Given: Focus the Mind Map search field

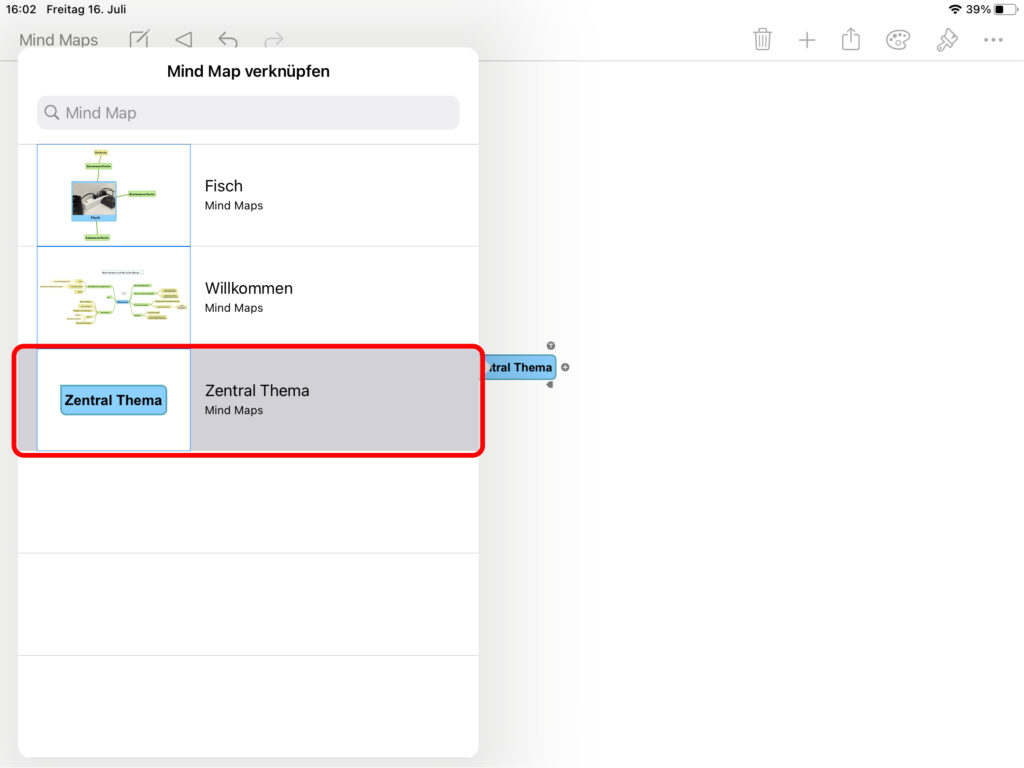Looking at the screenshot, I should (248, 113).
